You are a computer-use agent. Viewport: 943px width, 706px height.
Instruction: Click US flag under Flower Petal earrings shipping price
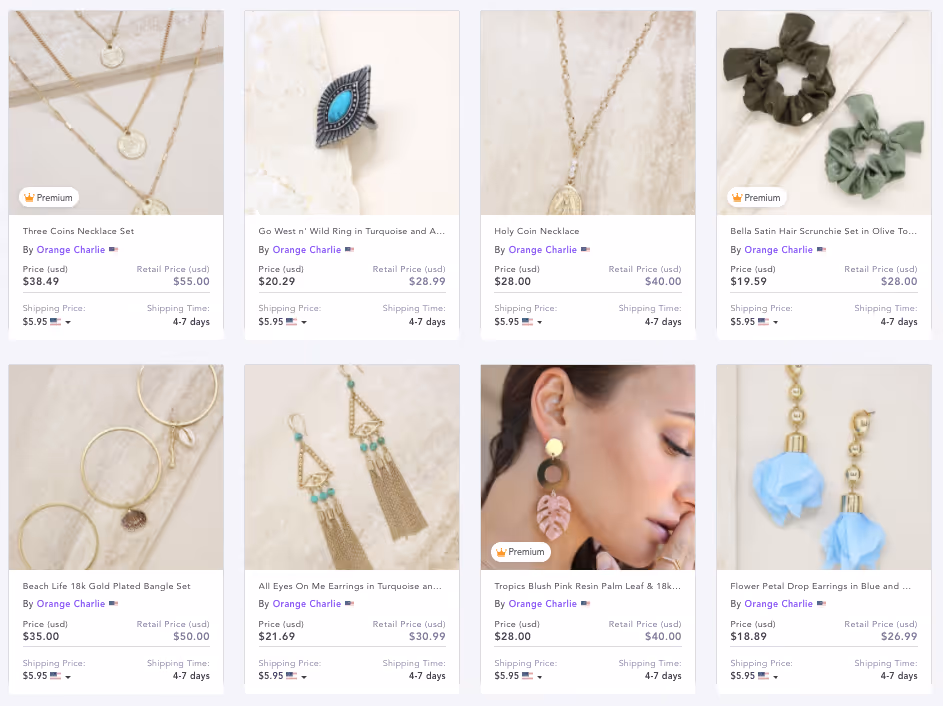tap(763, 676)
